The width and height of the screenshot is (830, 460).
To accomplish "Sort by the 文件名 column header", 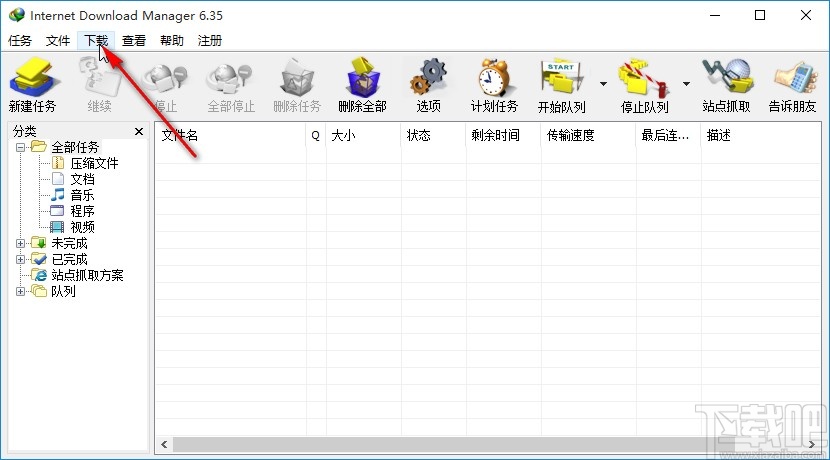I will coord(230,136).
